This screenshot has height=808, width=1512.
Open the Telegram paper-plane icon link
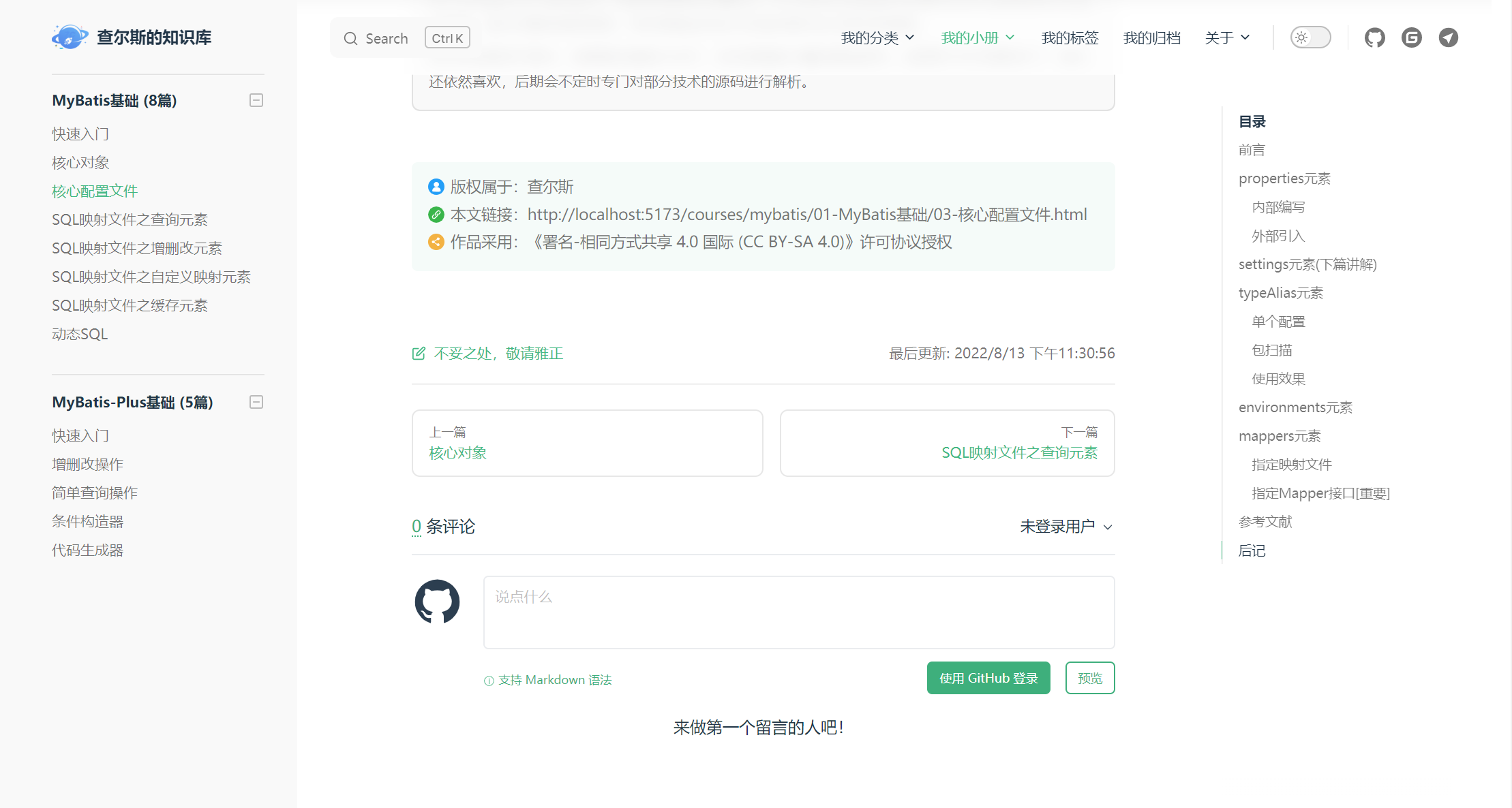[1448, 37]
